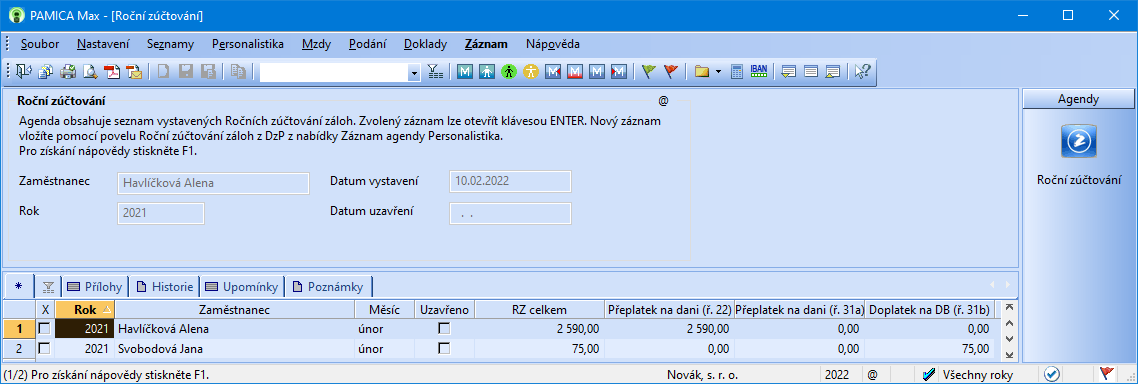
Task: Click the exit door icon in toolbar
Action: click(24, 71)
